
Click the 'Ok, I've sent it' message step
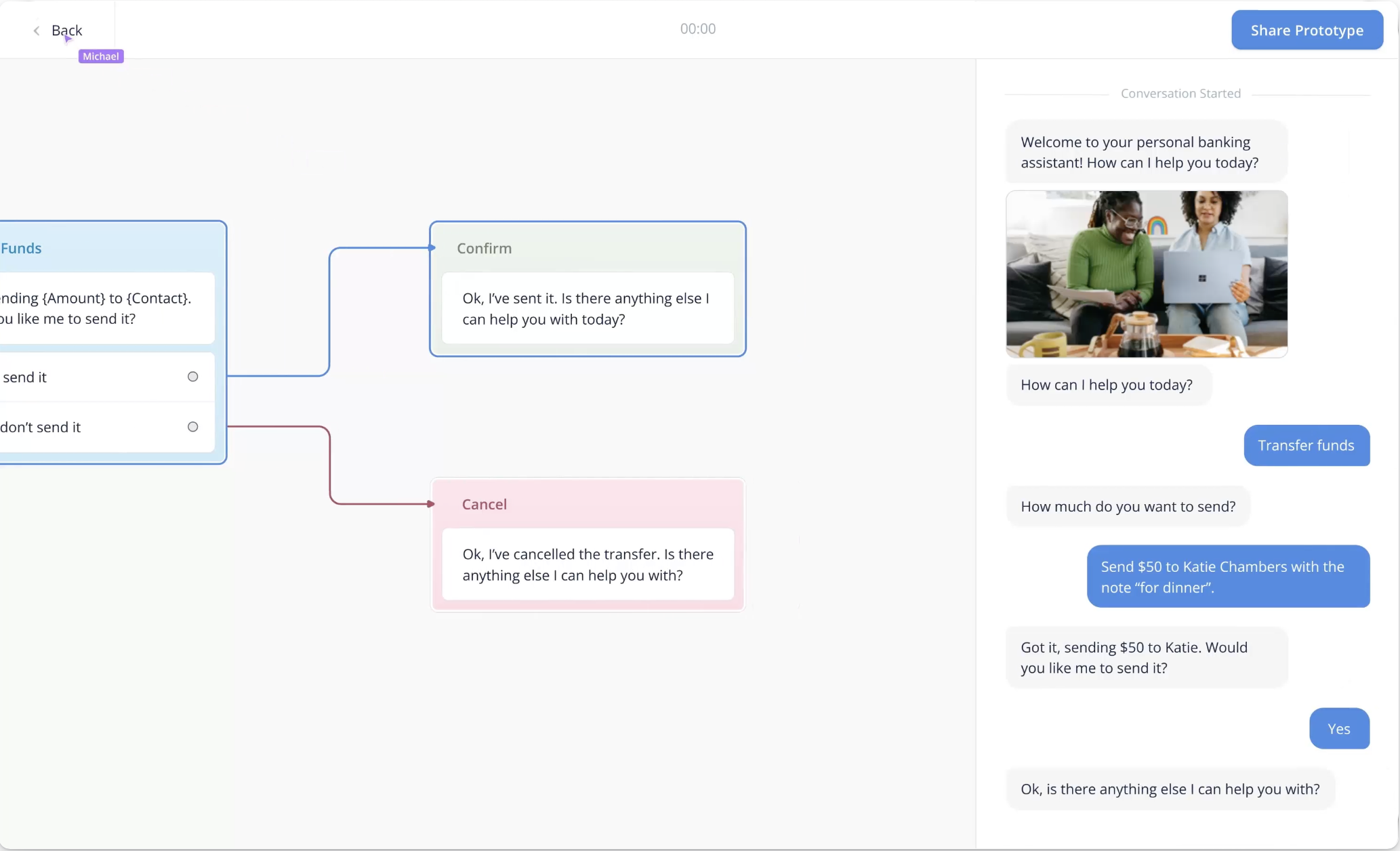[x=588, y=308]
